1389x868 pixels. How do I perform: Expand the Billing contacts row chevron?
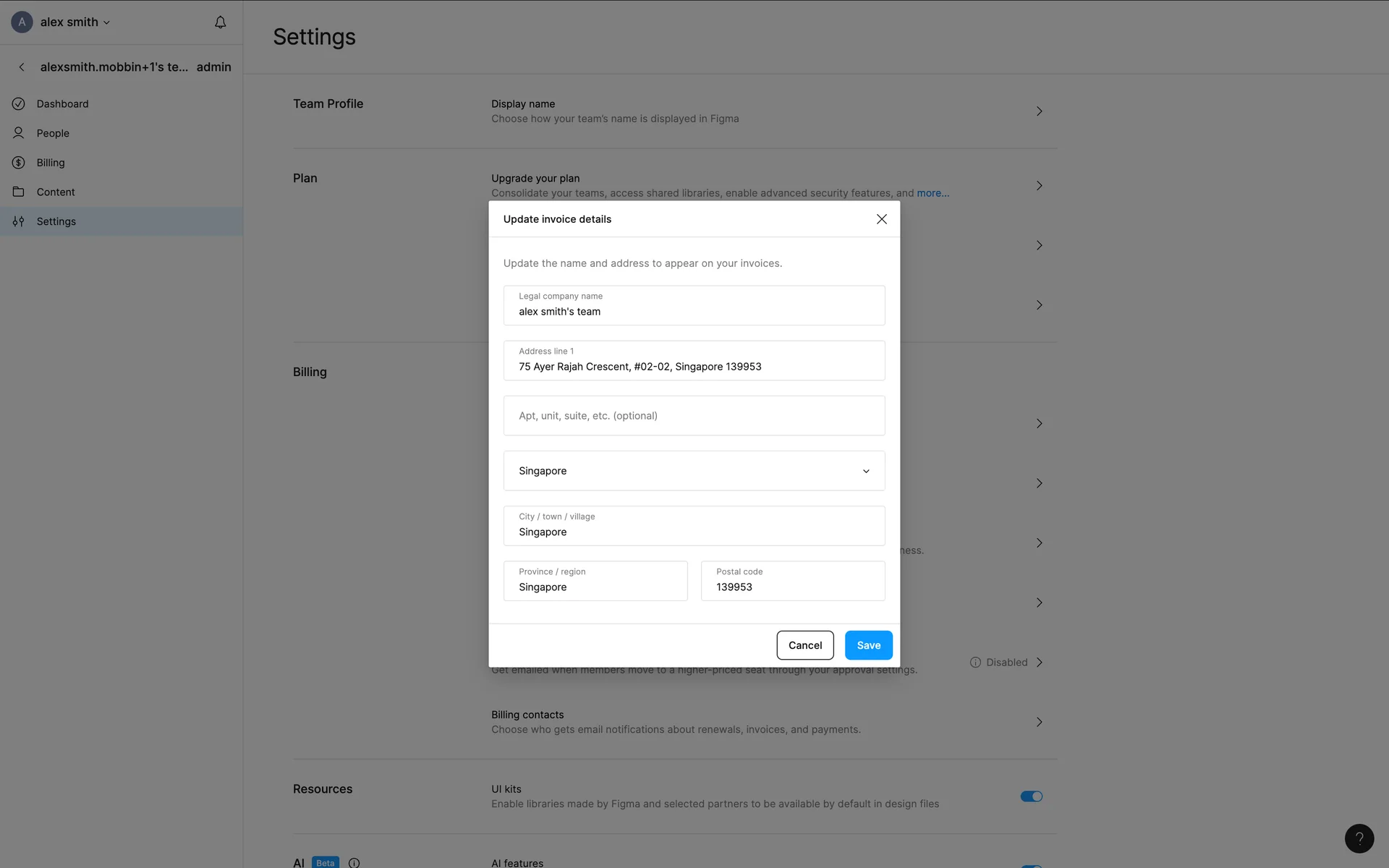click(x=1039, y=722)
